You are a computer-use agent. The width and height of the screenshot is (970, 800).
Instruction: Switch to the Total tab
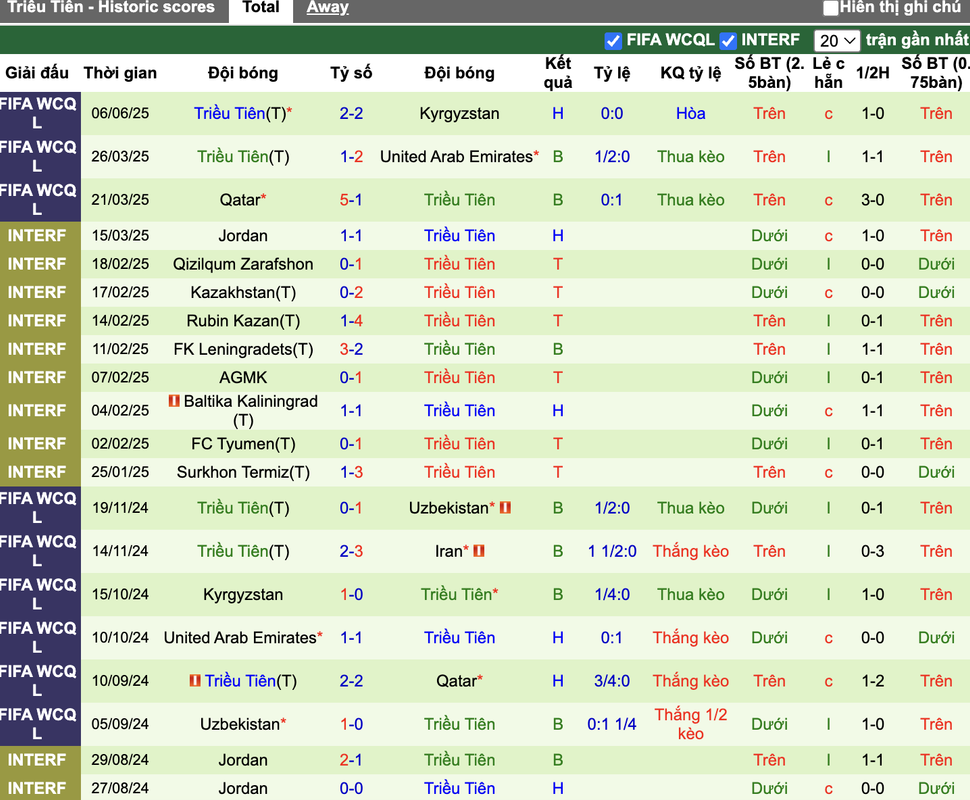tap(260, 7)
